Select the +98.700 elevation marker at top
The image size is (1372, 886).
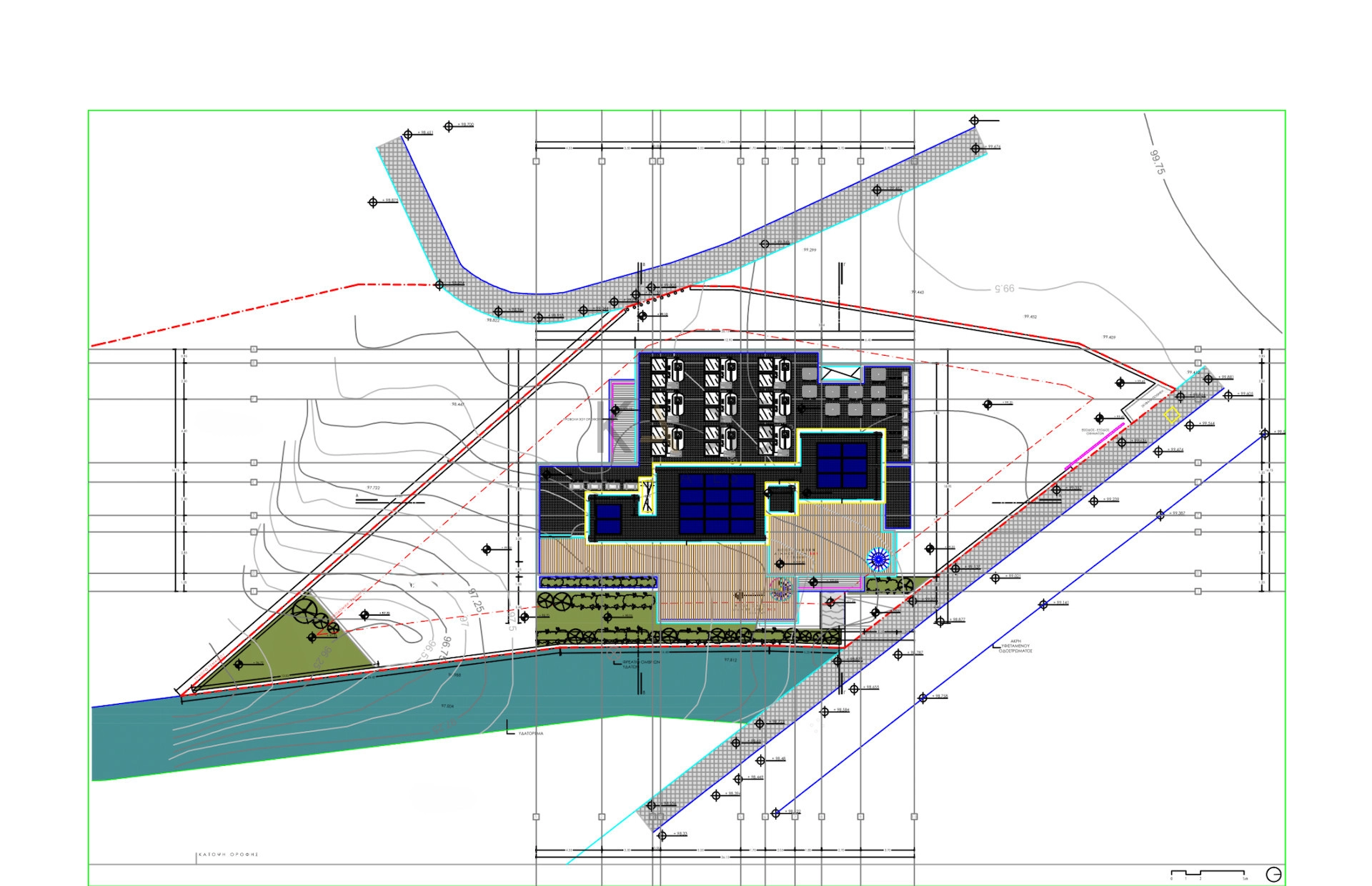(x=449, y=126)
